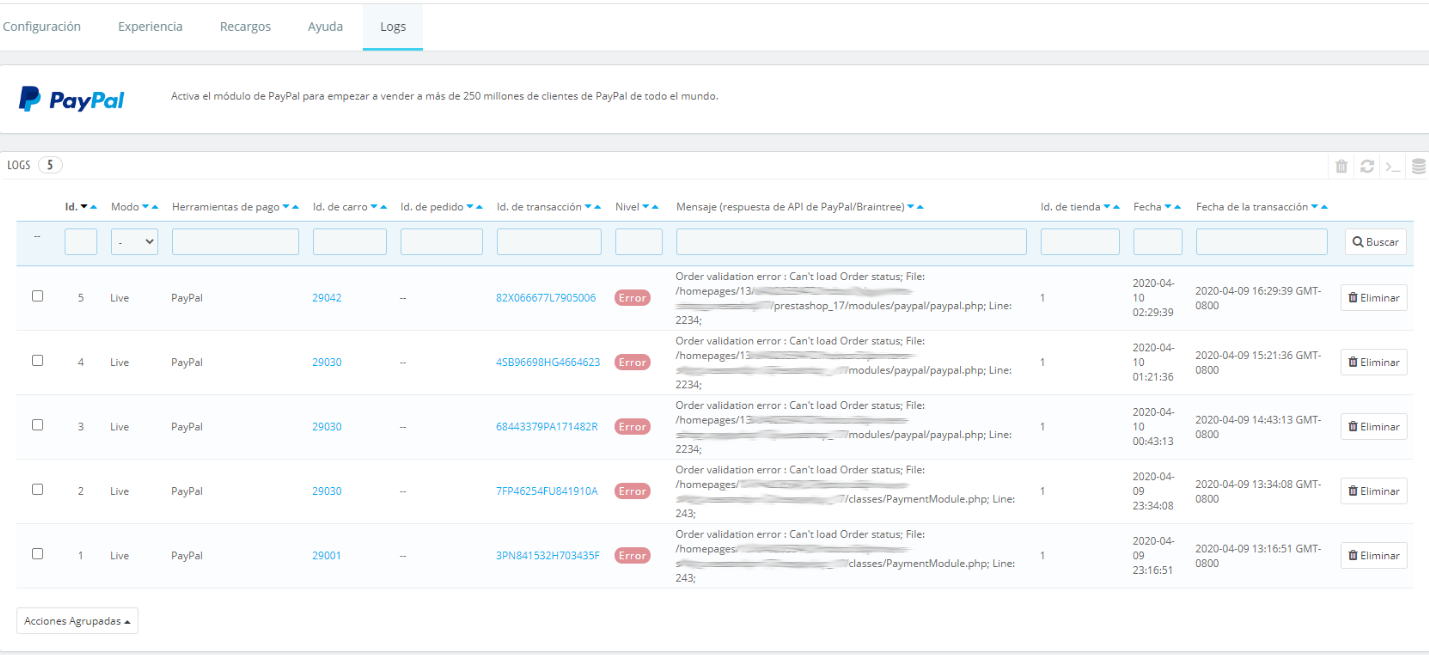The image size is (1429, 655).
Task: Delete log 2 with its Eliminar button
Action: (1374, 491)
